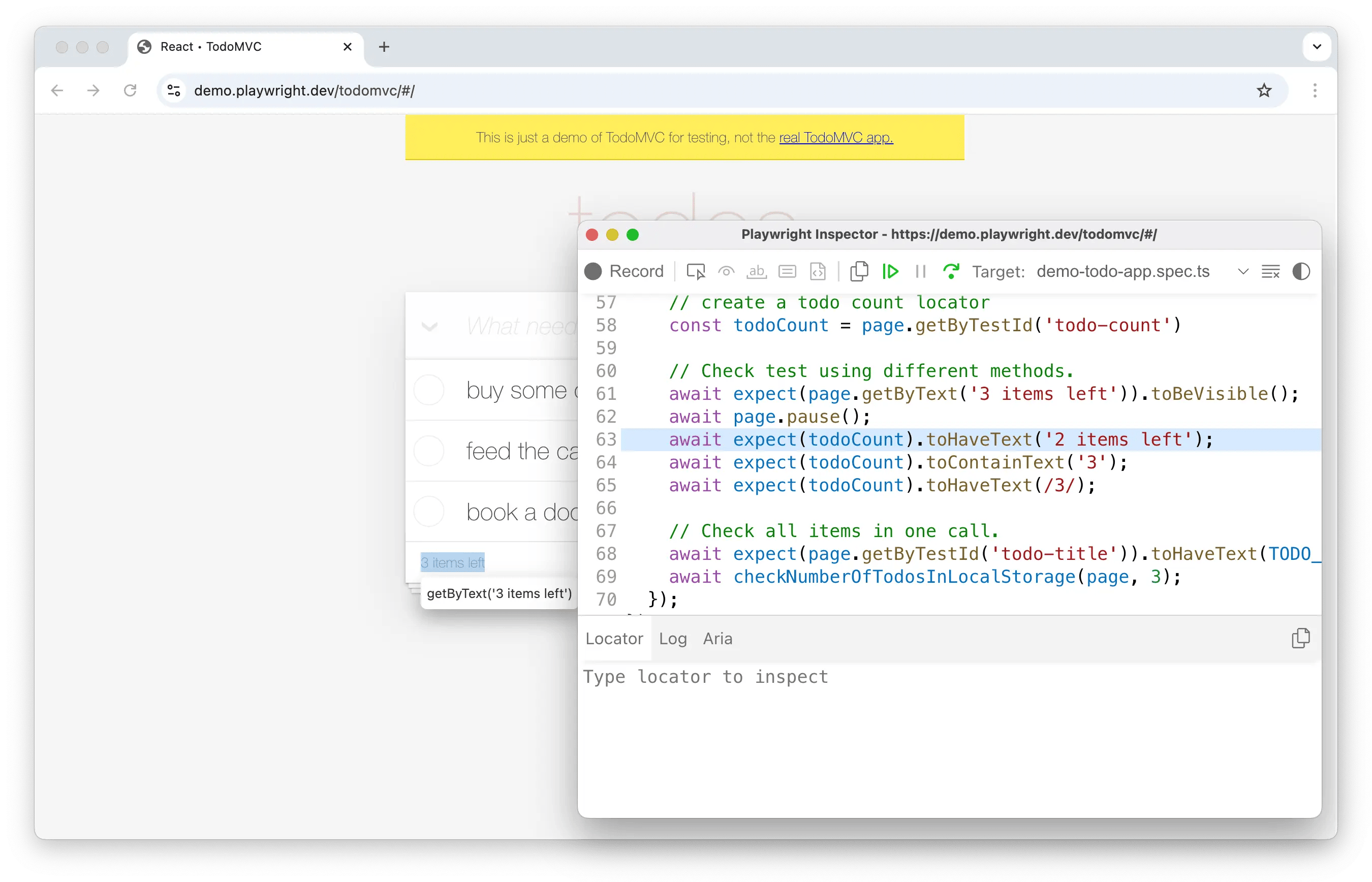This screenshot has height=882, width=1372.
Task: Complete the book a doctor todo
Action: [429, 511]
